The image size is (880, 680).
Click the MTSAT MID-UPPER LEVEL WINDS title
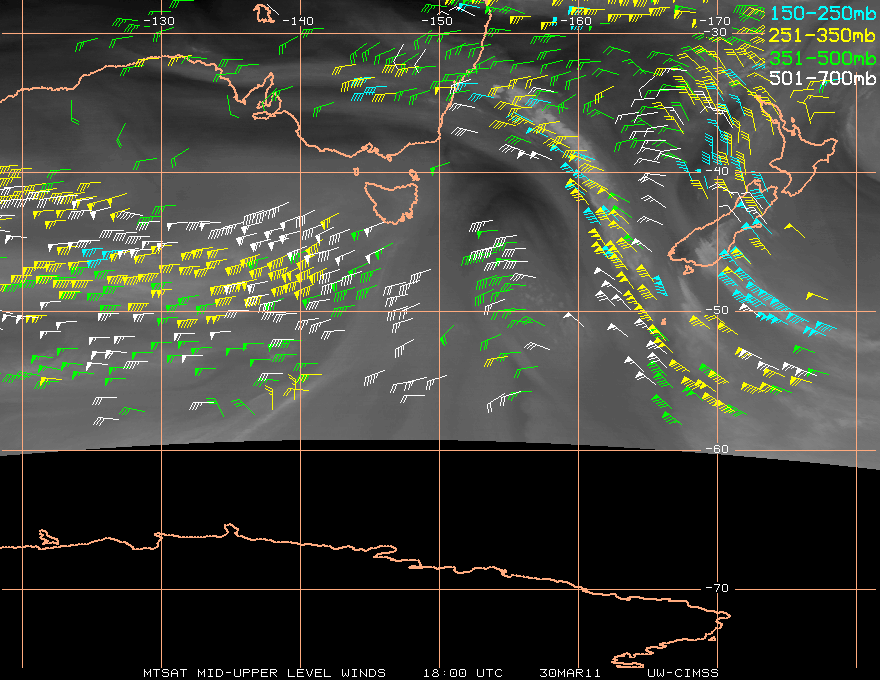pos(264,673)
